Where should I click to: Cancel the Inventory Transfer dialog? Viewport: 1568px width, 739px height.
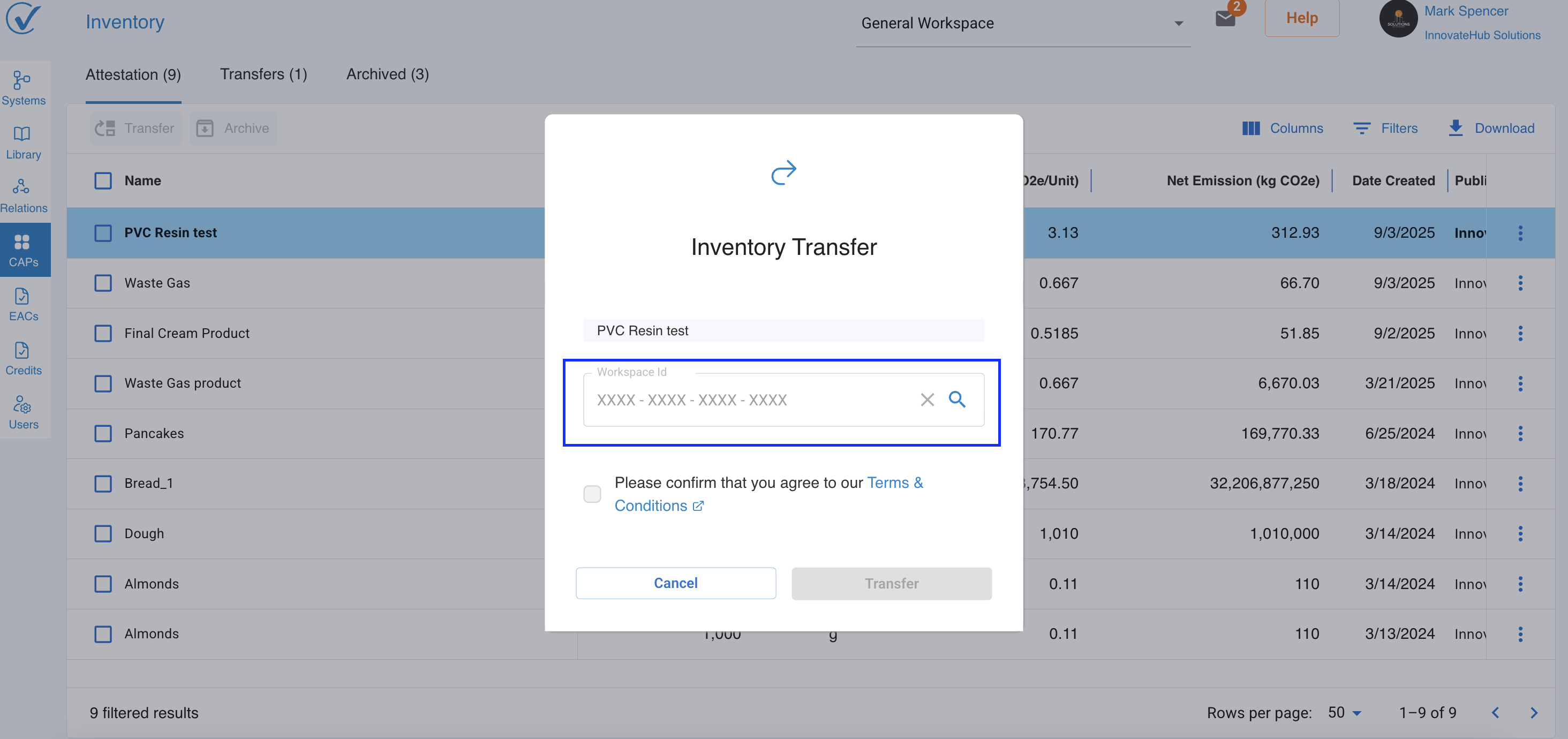(x=675, y=583)
